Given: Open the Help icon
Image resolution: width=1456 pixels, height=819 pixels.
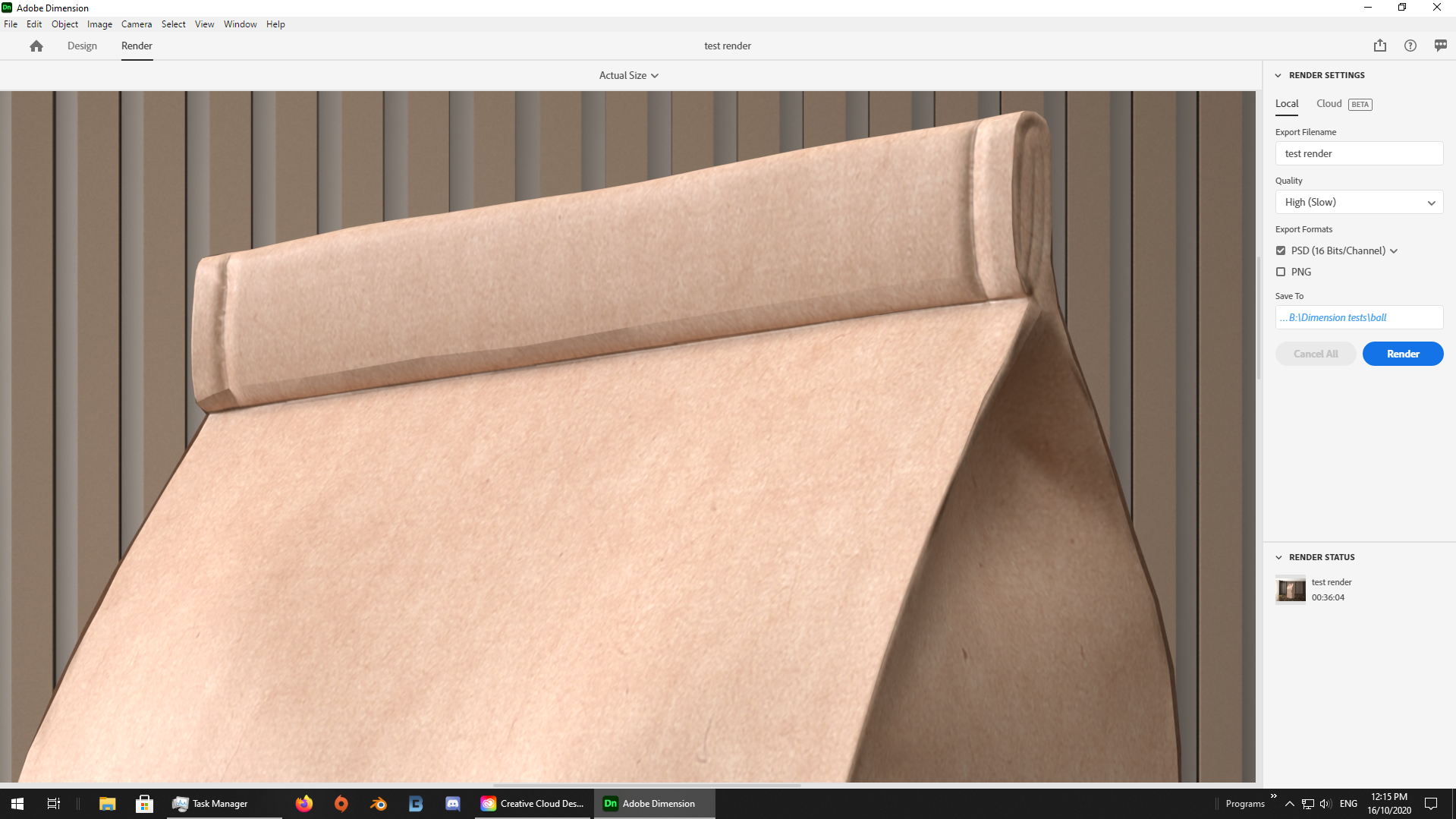Looking at the screenshot, I should tap(1410, 46).
